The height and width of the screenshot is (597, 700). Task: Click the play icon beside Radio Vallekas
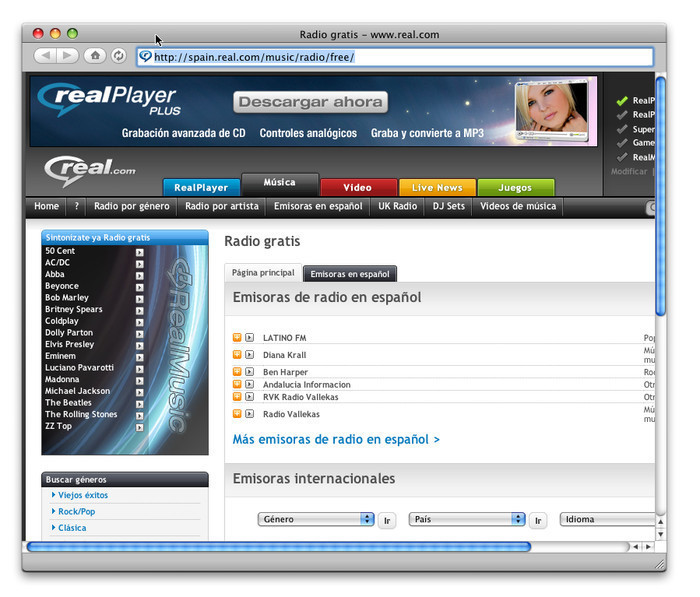pos(250,413)
